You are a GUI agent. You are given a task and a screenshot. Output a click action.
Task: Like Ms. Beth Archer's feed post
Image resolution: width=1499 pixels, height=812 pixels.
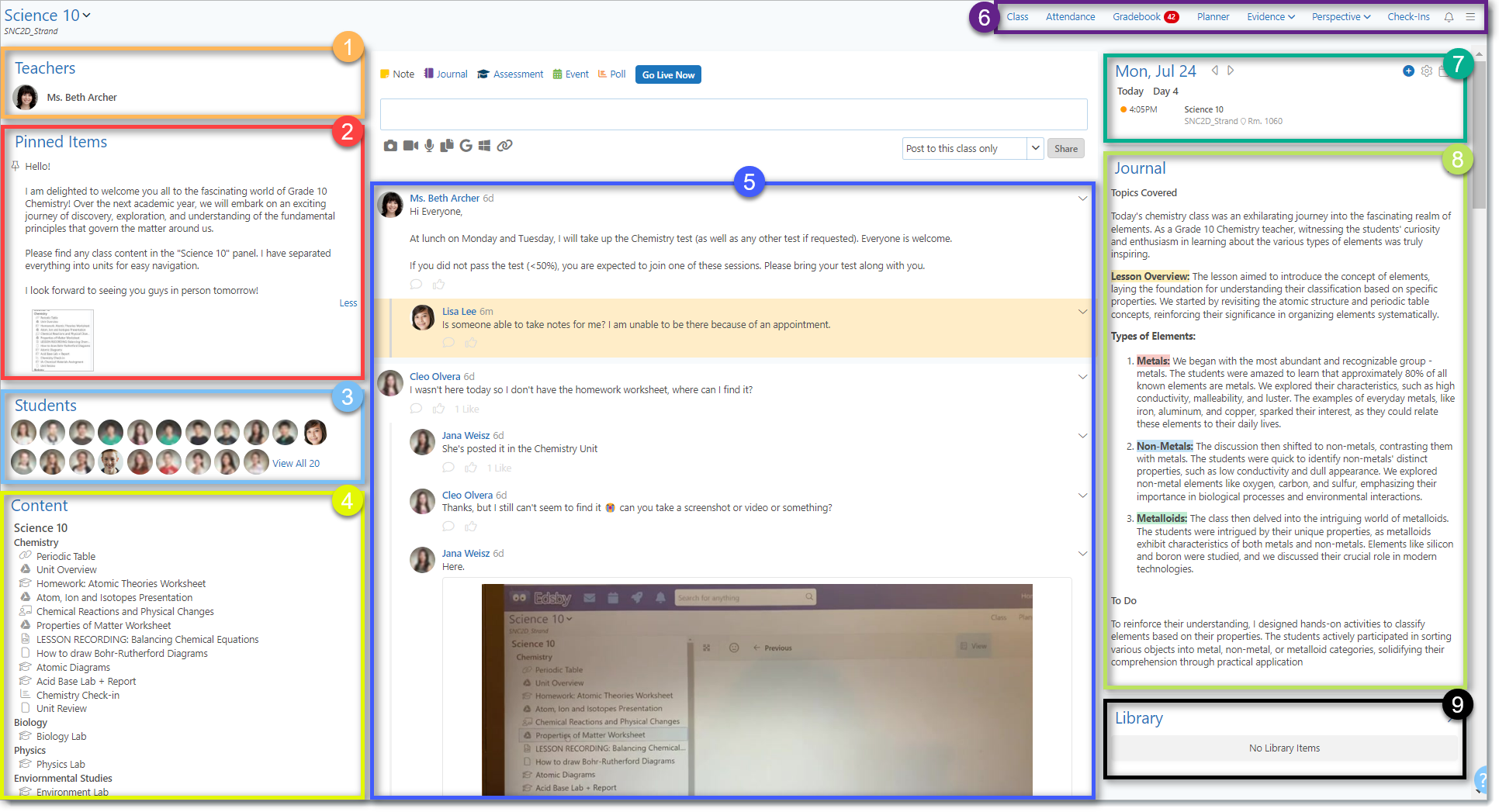[x=438, y=285]
